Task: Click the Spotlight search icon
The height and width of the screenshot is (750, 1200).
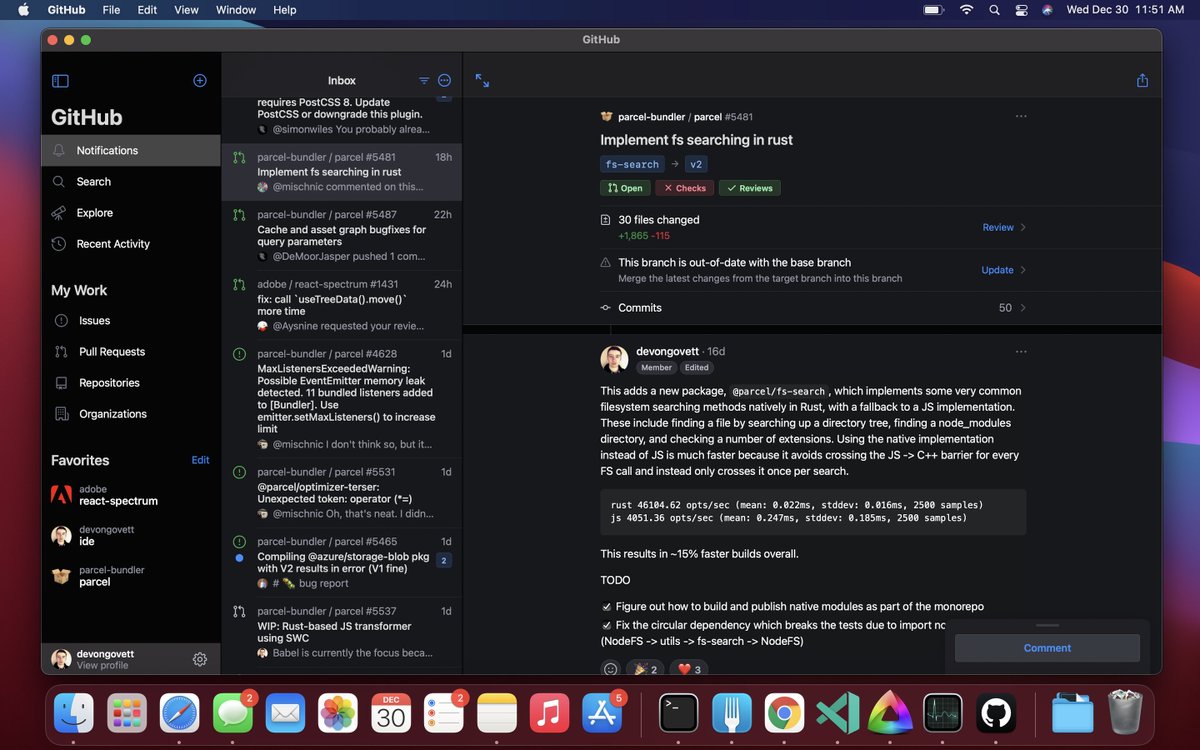Action: tap(994, 10)
